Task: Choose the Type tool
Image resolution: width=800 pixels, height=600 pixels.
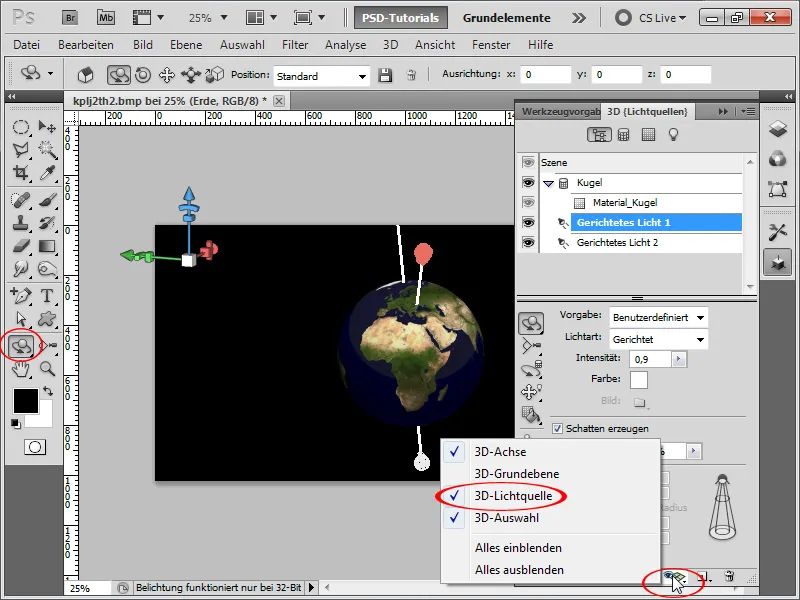Action: (x=47, y=295)
